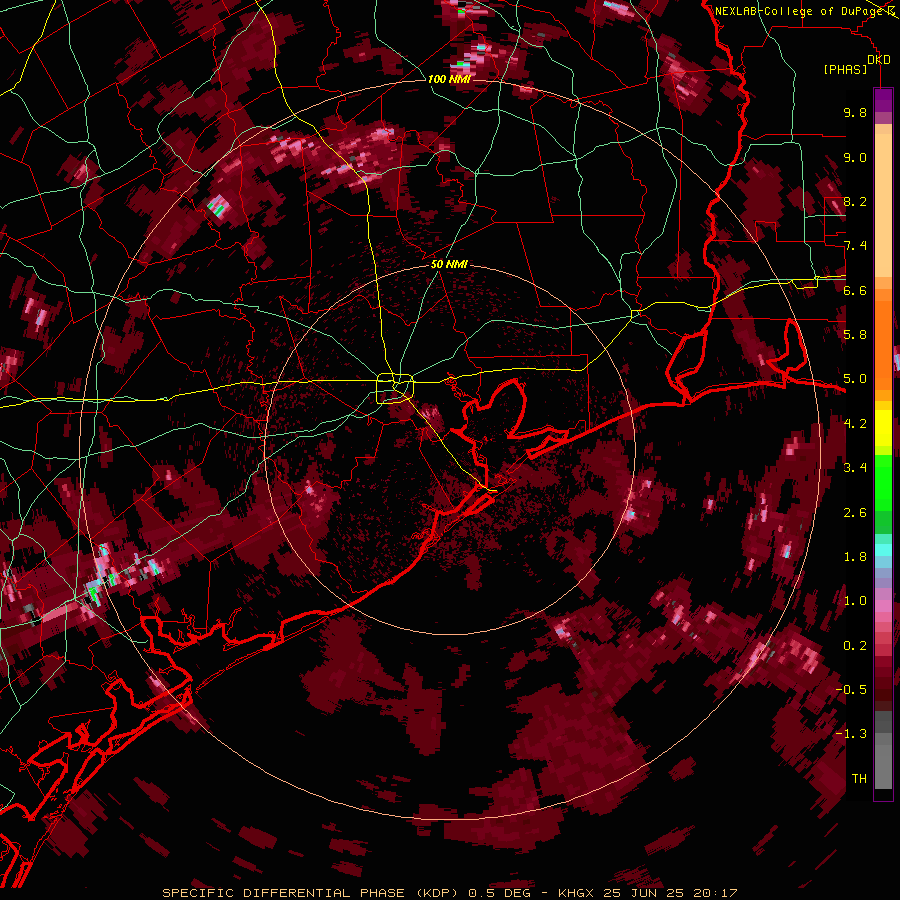Viewport: 900px width, 900px height.
Task: Click the 9.8 value on color scale
Action: pos(855,112)
